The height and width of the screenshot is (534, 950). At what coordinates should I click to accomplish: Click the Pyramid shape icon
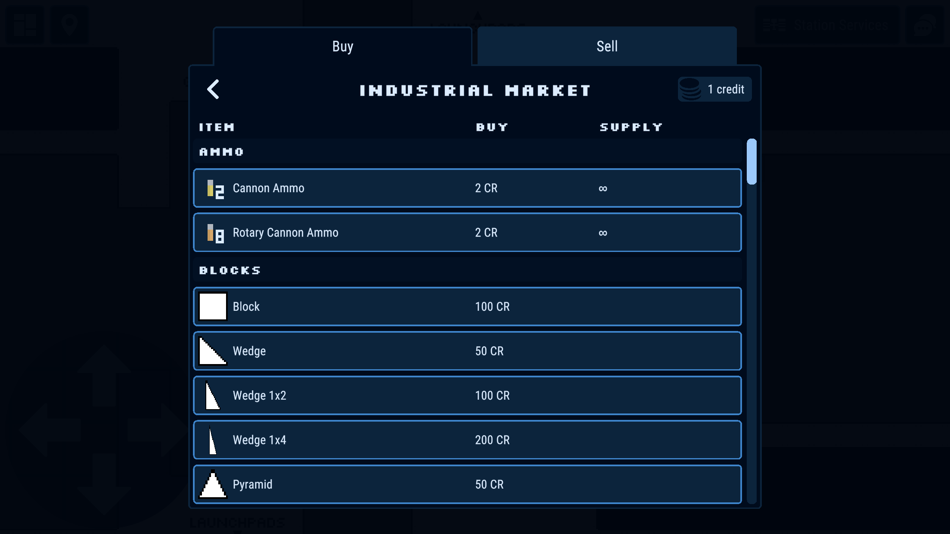213,484
